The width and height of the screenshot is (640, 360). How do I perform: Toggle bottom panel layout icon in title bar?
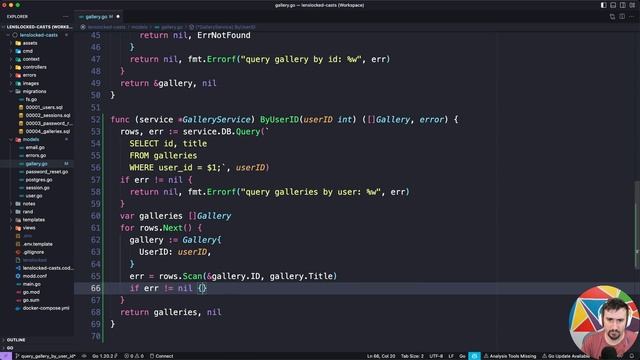pos(613,5)
